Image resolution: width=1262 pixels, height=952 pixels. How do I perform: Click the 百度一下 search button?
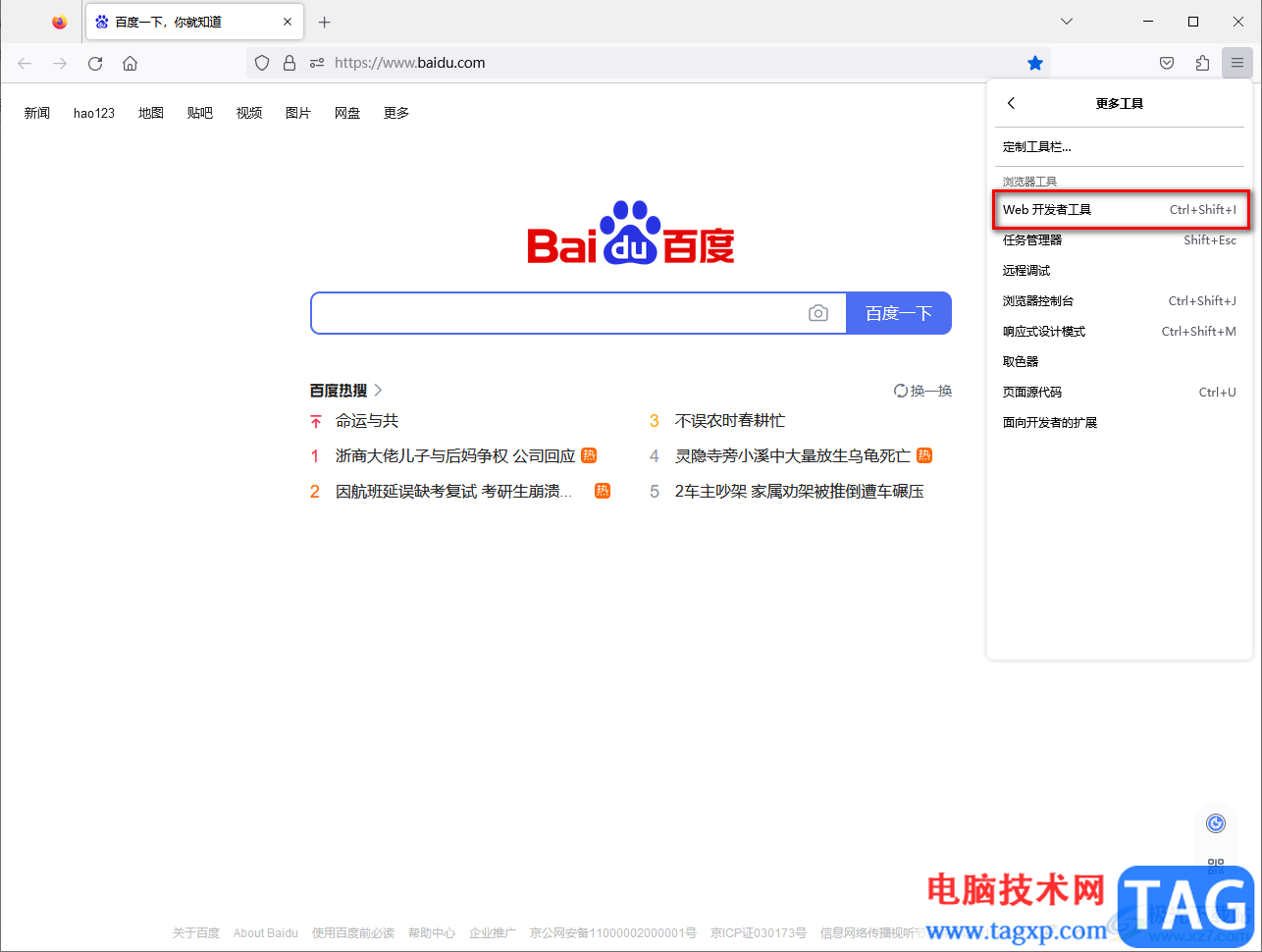tap(899, 313)
